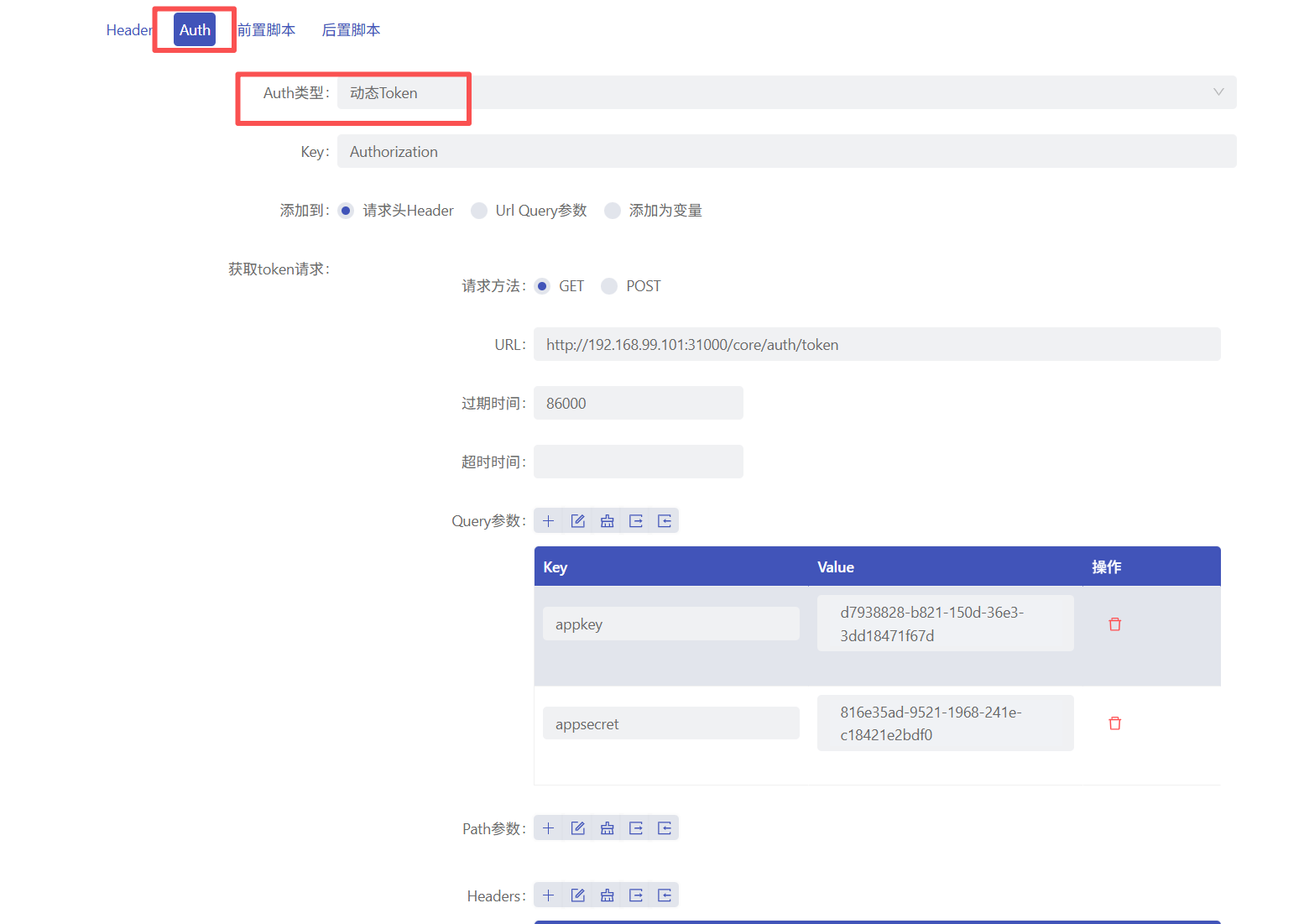The image size is (1304, 924).
Task: Choose POST as the request method
Action: 609,286
